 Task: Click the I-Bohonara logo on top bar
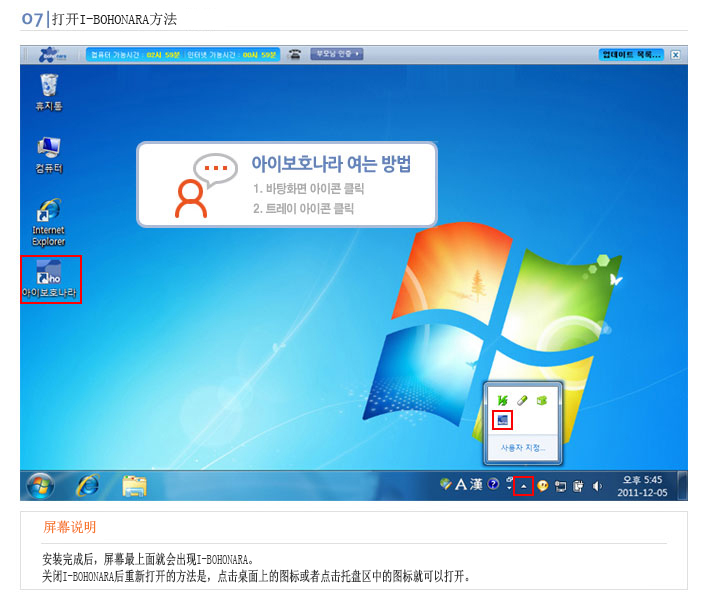tap(52, 55)
